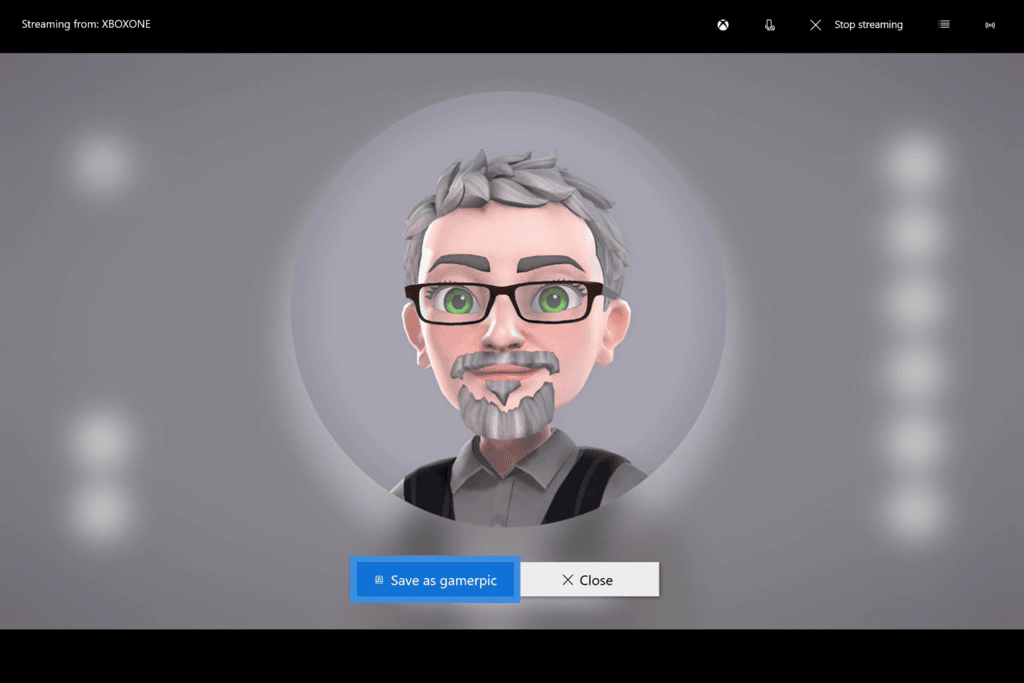
Task: Click the "Stop streaming" text label
Action: click(868, 25)
